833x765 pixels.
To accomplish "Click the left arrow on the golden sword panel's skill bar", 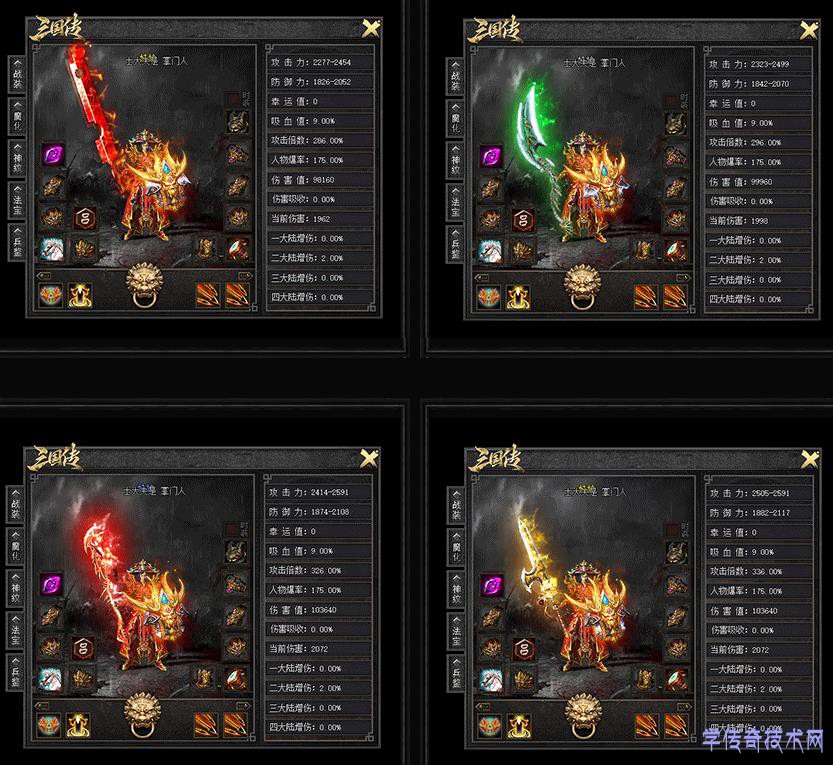I will pyautogui.click(x=482, y=707).
